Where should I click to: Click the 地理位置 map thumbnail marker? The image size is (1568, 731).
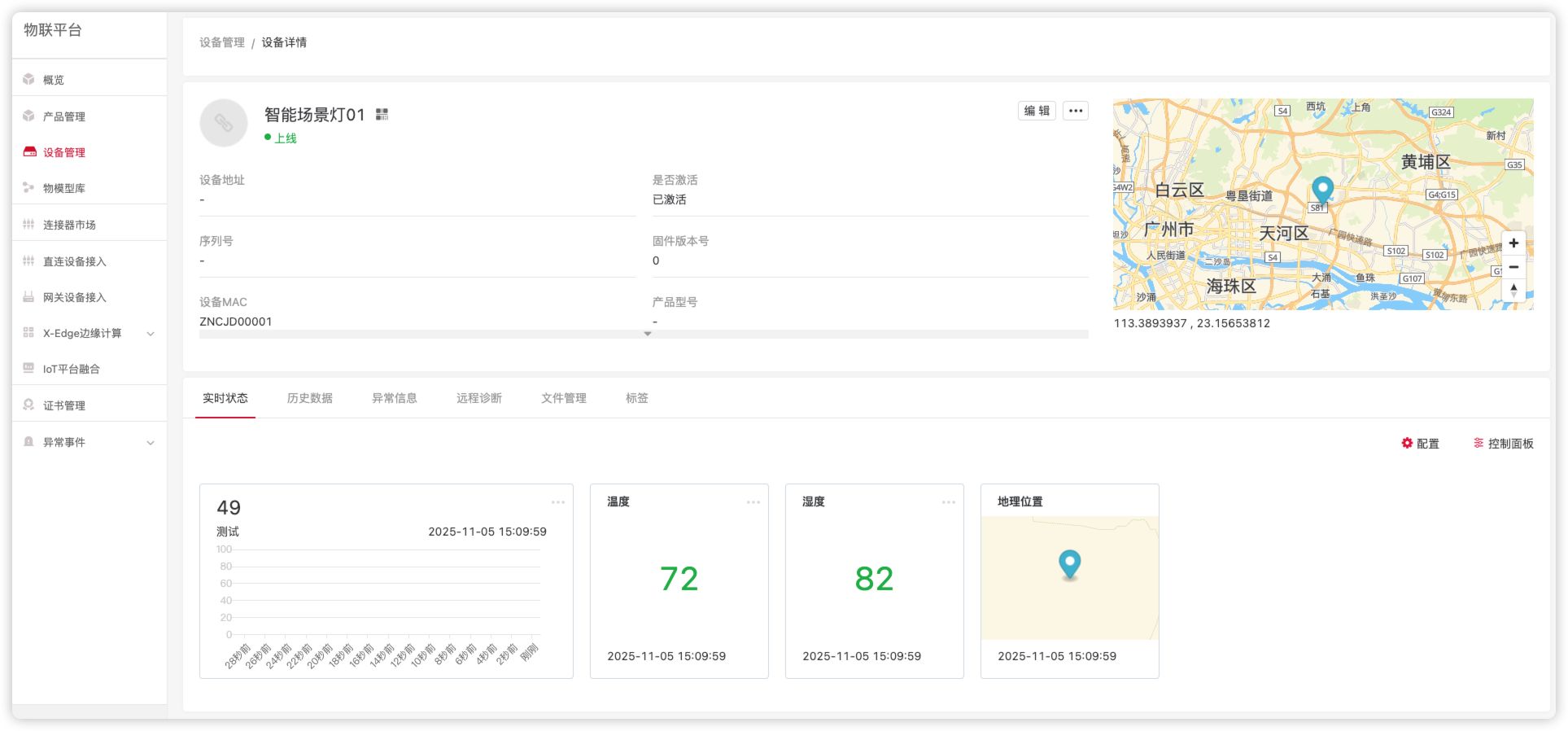pos(1069,563)
